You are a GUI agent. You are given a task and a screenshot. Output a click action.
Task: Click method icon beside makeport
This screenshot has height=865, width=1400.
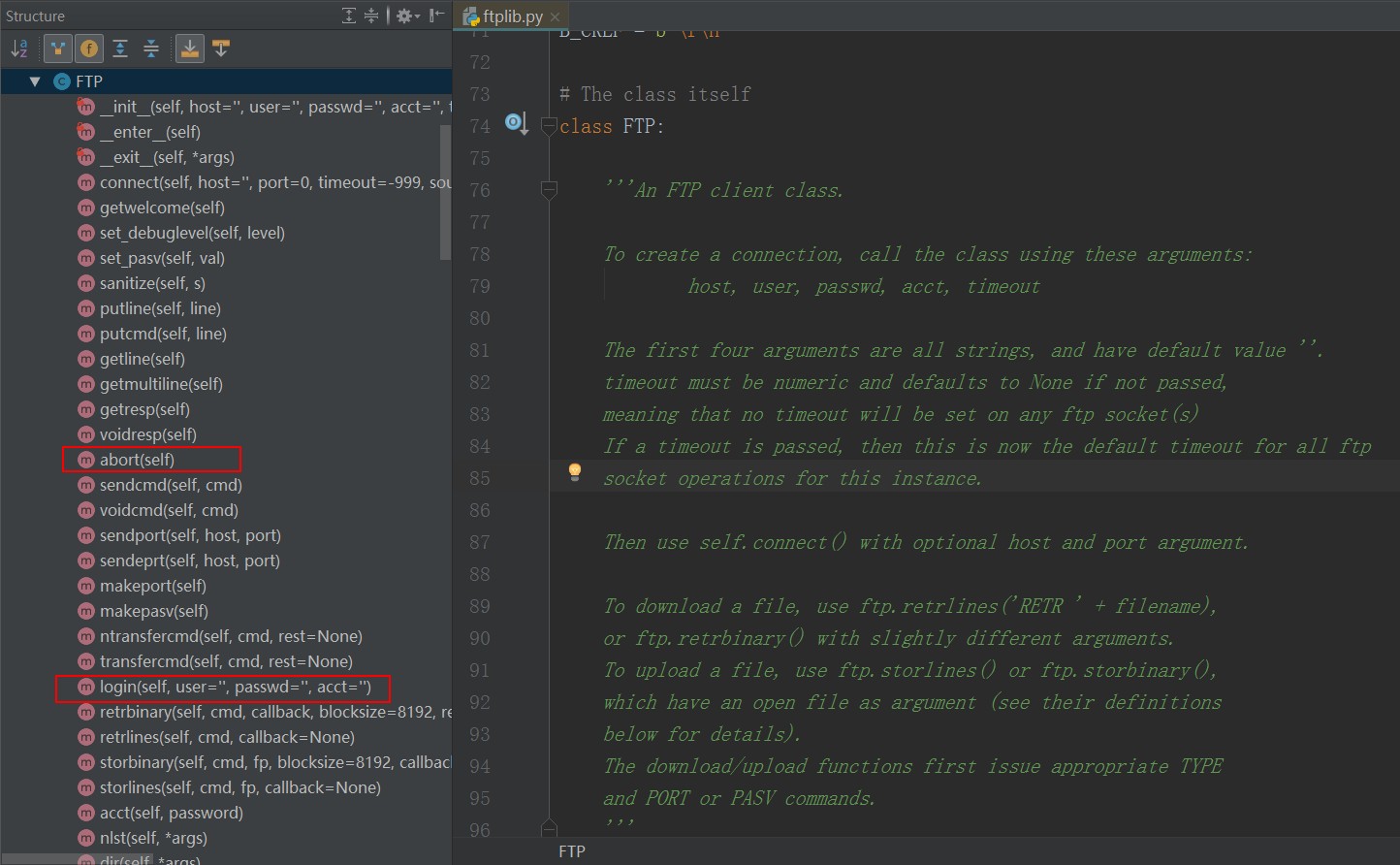point(86,586)
